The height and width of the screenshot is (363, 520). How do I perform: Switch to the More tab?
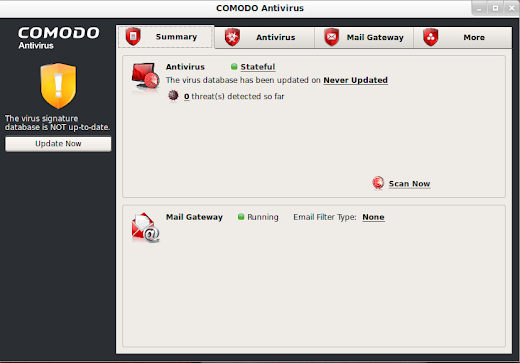click(463, 38)
